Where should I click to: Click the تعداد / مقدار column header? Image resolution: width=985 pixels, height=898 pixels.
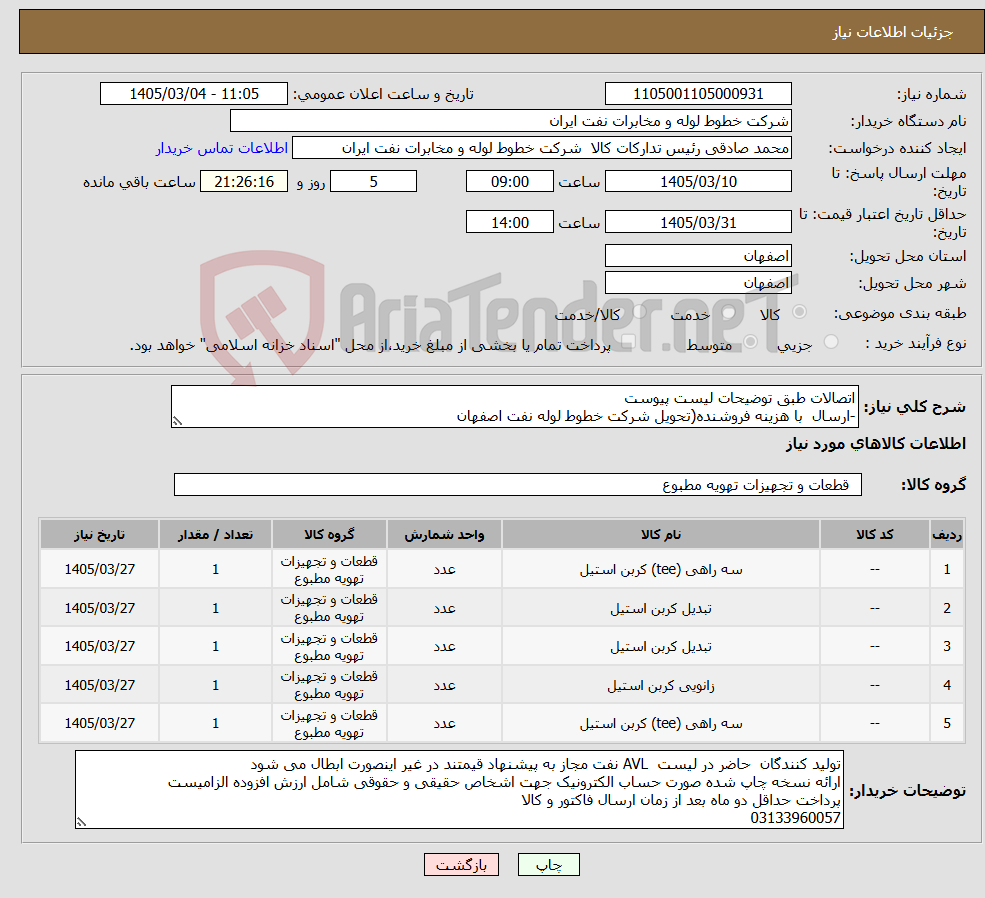(x=215, y=534)
